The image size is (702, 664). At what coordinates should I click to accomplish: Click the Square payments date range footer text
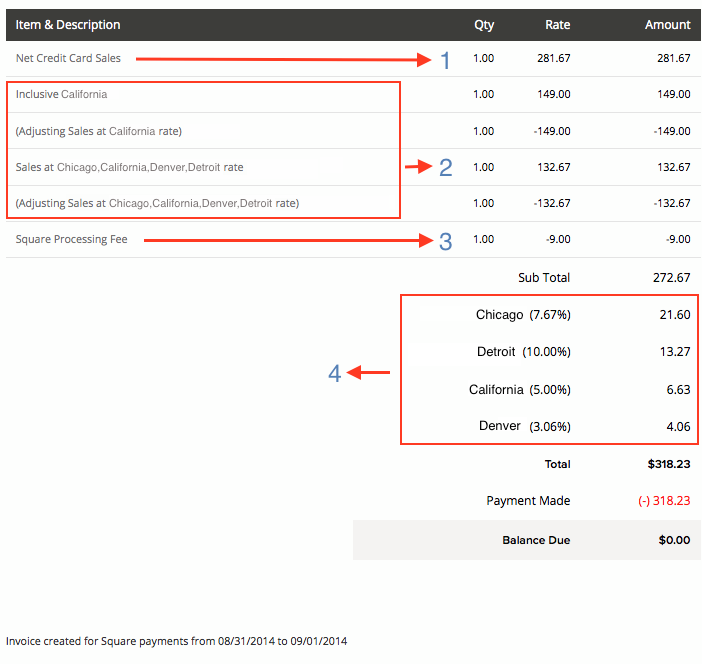tap(176, 641)
